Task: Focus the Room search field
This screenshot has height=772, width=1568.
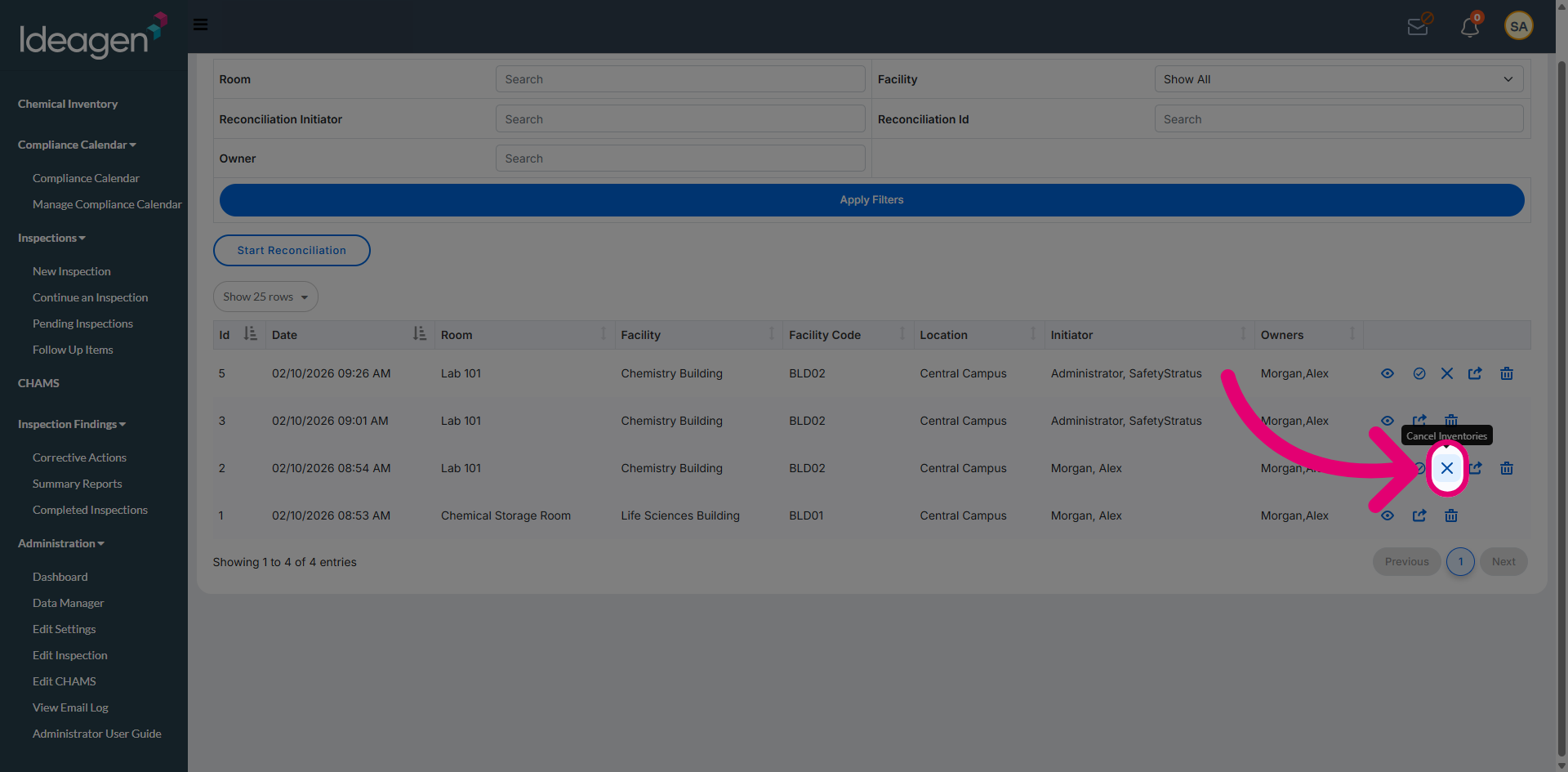Action: [680, 79]
